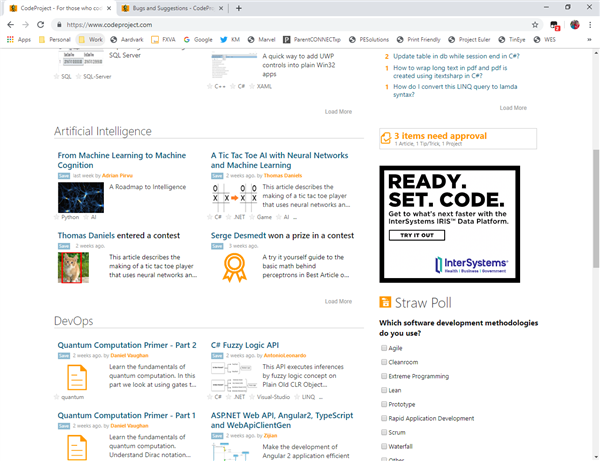Load more articles above Artificial Intelligence heading
The width and height of the screenshot is (600, 461).
tap(338, 112)
